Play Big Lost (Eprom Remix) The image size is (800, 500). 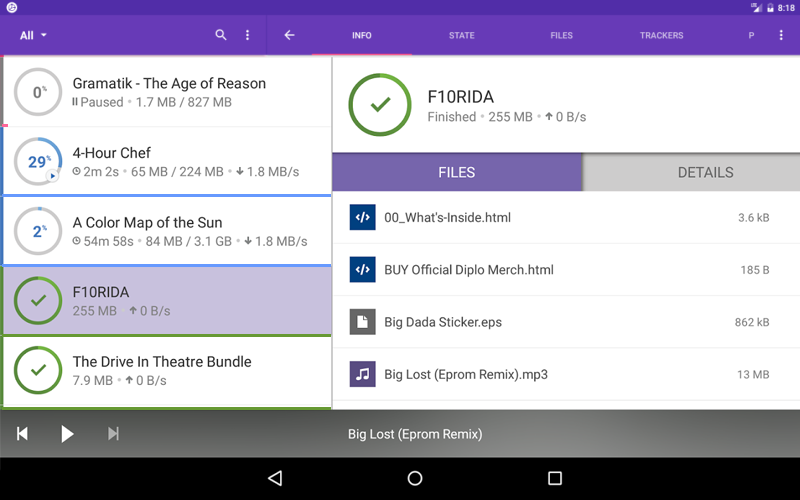pos(67,434)
